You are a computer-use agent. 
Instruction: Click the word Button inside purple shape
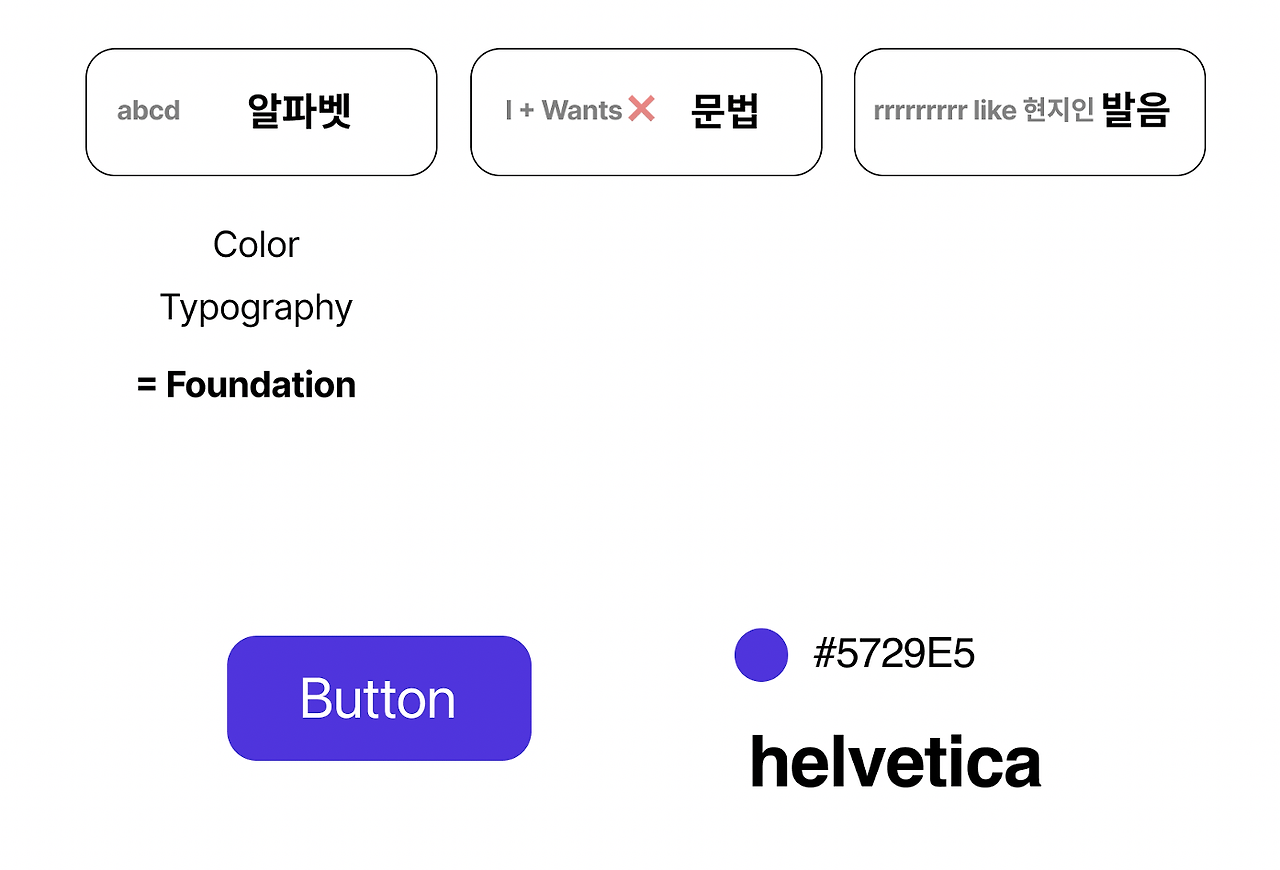(378, 698)
